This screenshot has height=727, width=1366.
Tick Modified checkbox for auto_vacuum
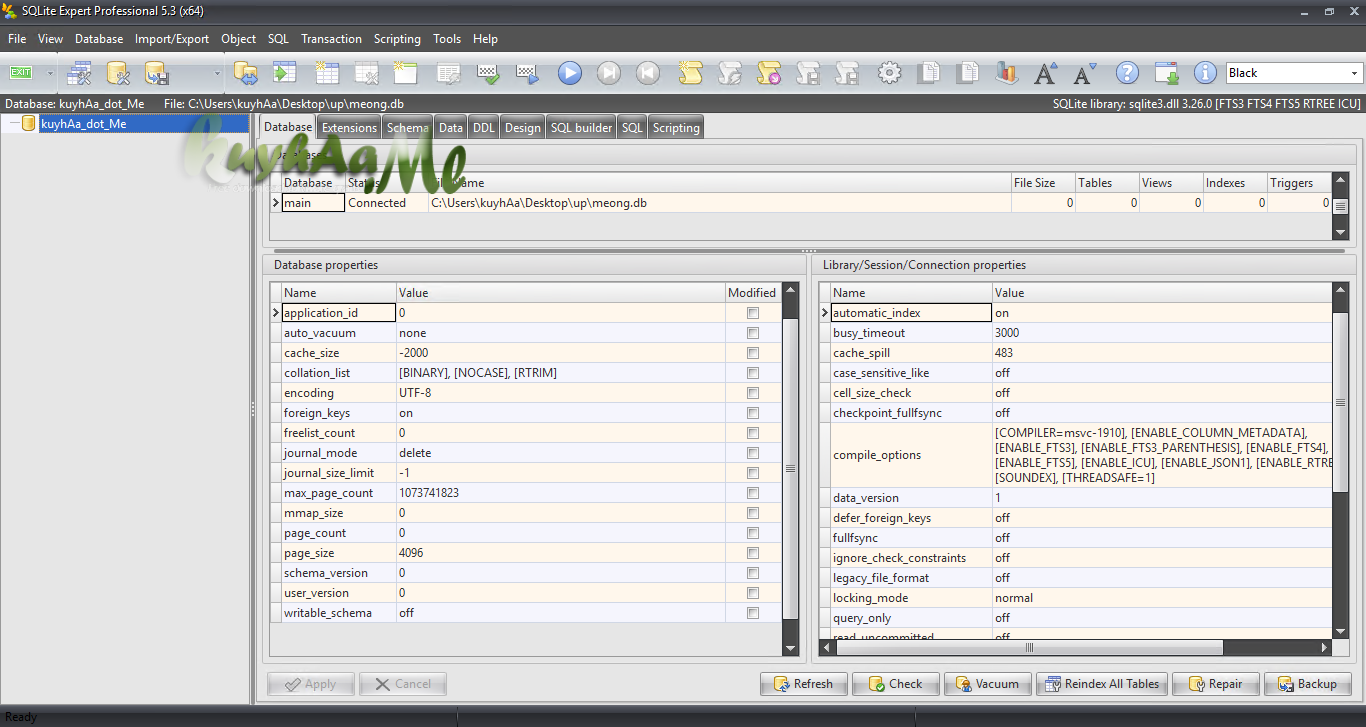pyautogui.click(x=753, y=333)
